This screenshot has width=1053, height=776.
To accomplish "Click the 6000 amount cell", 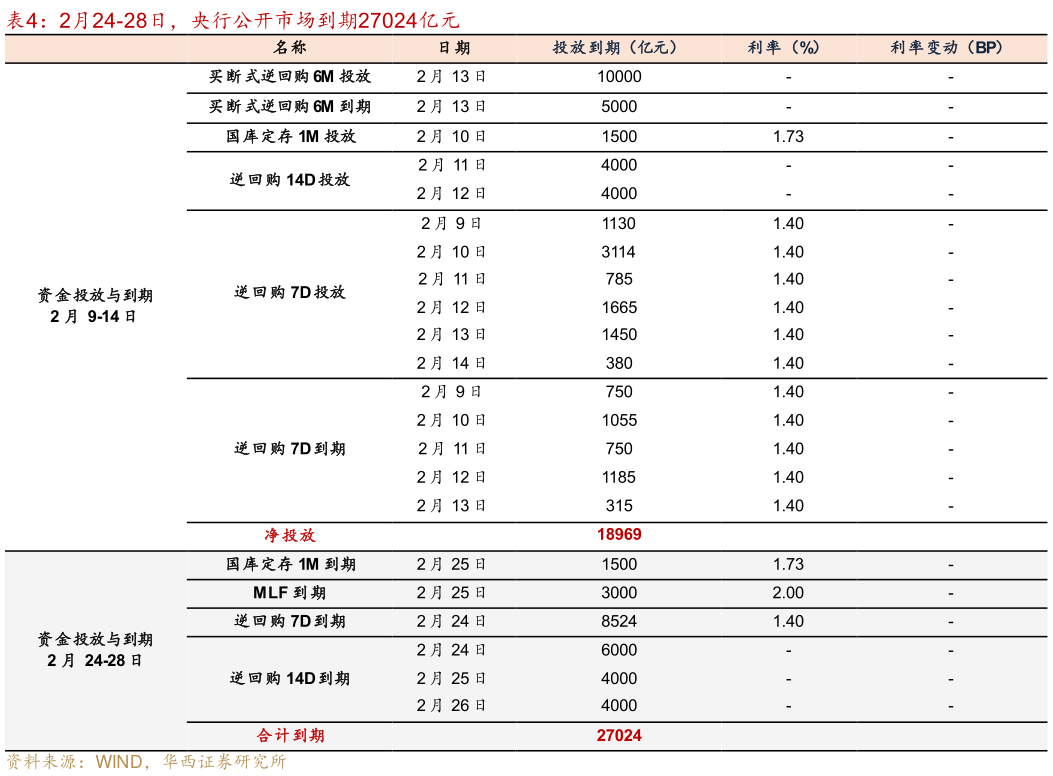I will click(619, 650).
